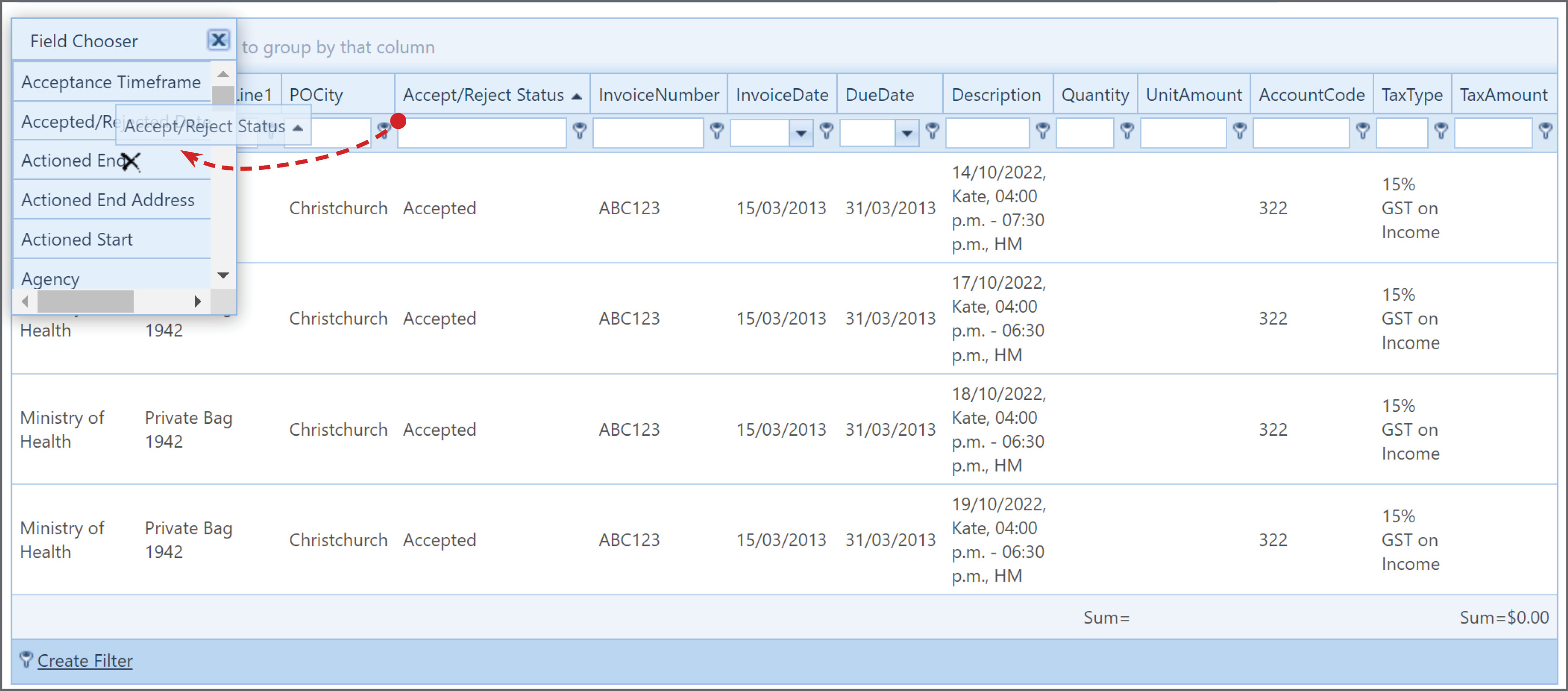The width and height of the screenshot is (1568, 691).
Task: Close the Field Chooser panel
Action: point(219,40)
